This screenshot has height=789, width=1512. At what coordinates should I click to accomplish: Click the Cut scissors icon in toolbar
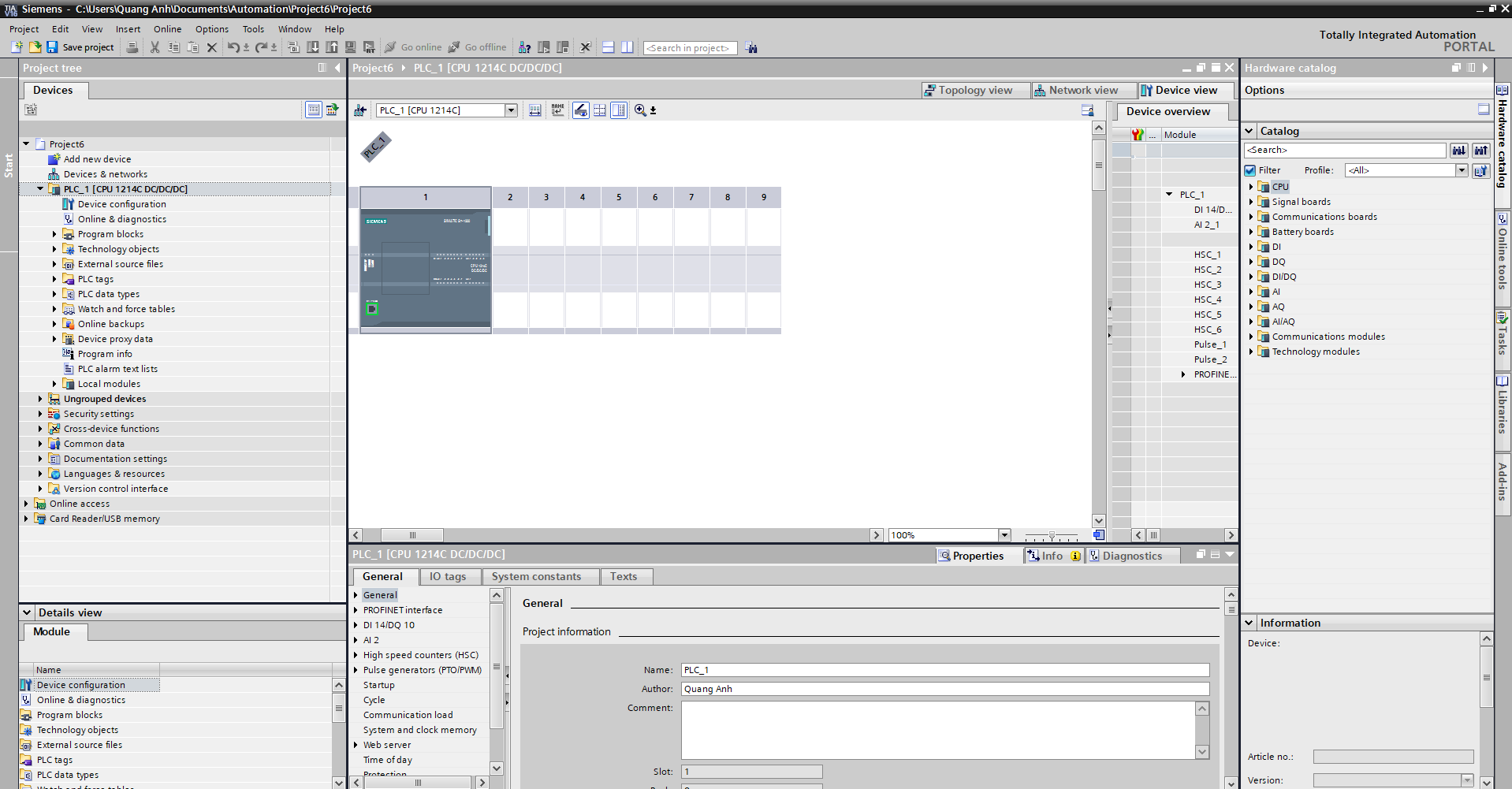155,47
